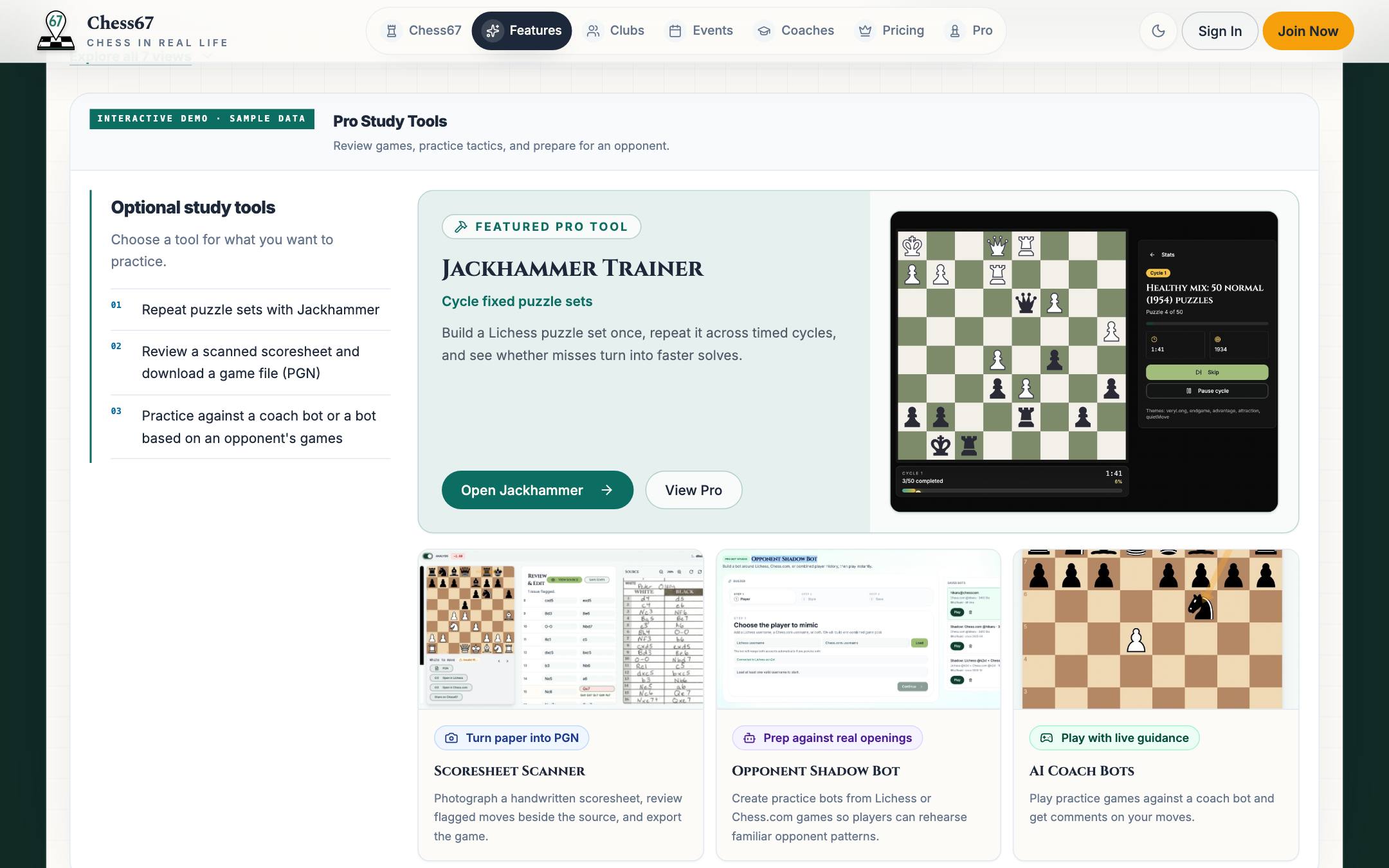1389x868 pixels.
Task: Click Pause cycle in Jackhammer preview
Action: [1206, 391]
